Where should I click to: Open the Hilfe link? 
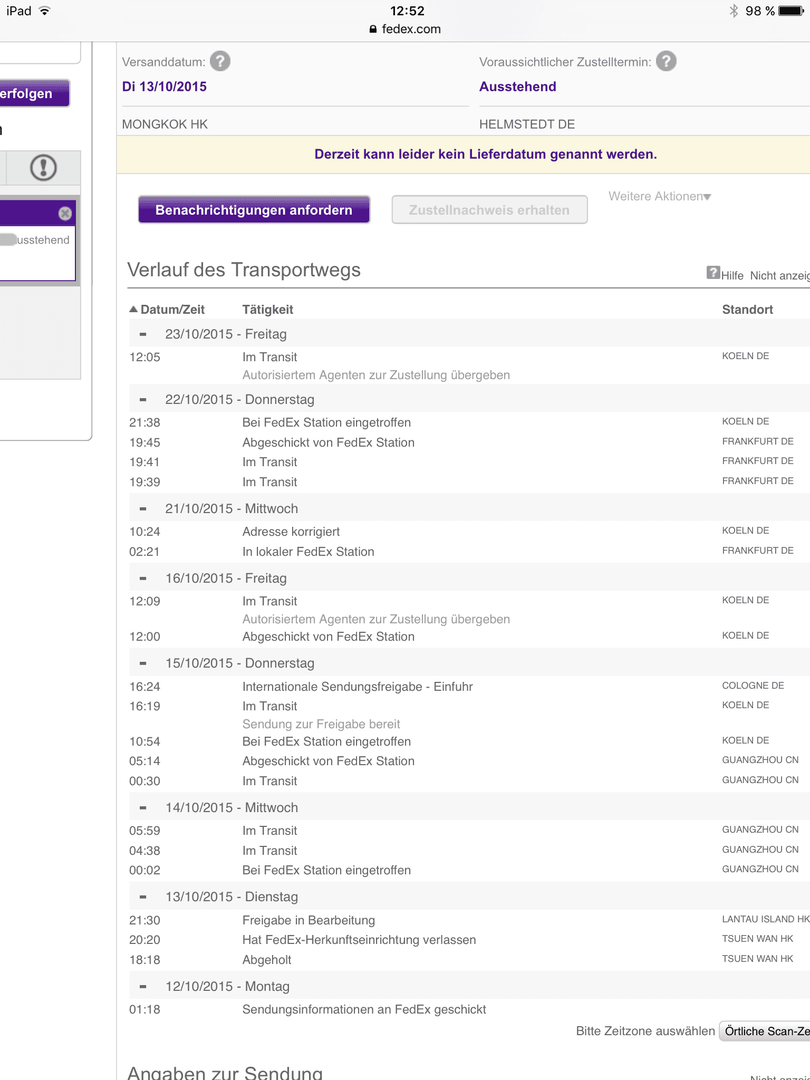(x=732, y=276)
